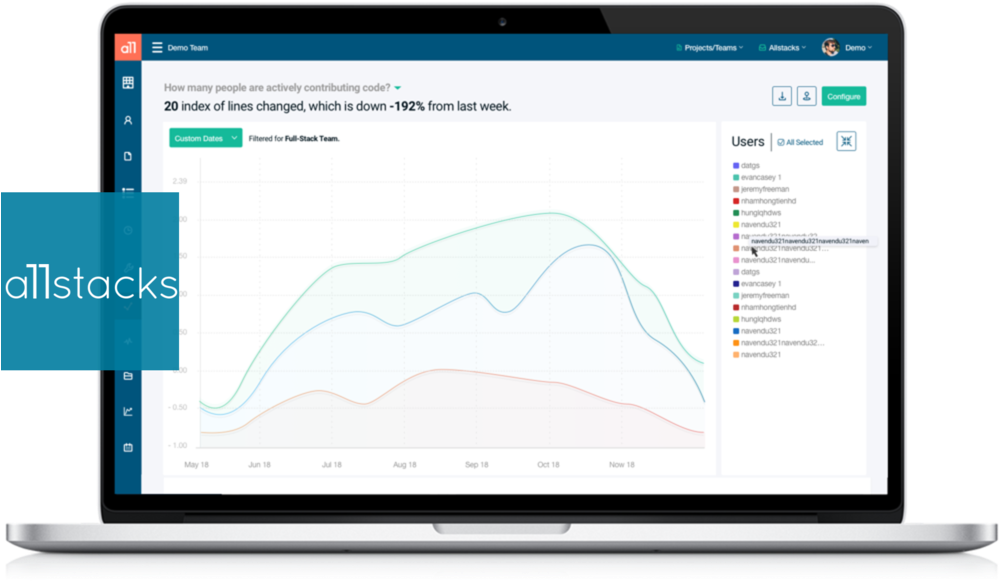999x581 pixels.
Task: Select user 'navendu321' beside the yellow swatch
Action: coord(761,224)
